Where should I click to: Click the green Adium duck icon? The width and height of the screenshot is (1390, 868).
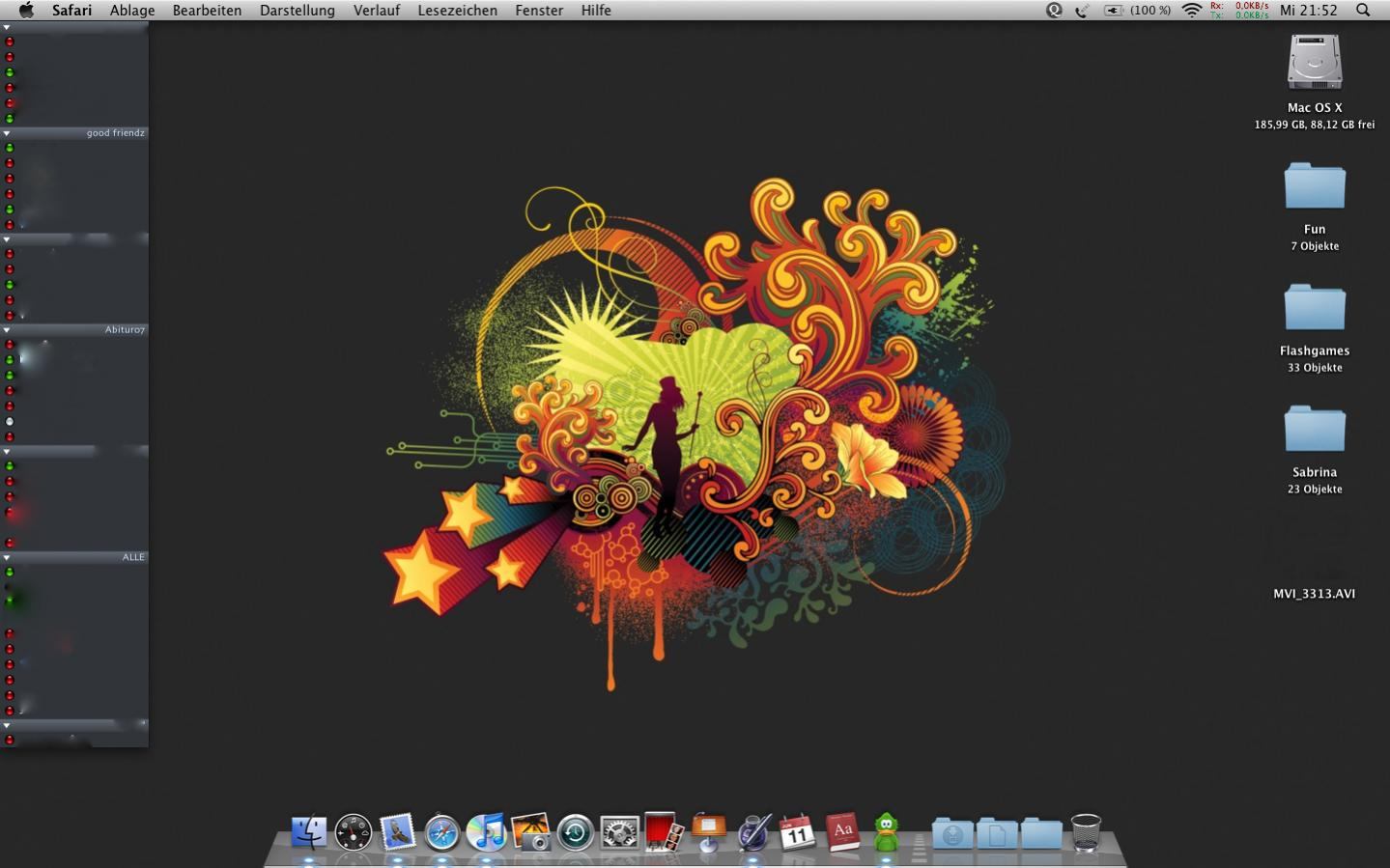coord(886,831)
